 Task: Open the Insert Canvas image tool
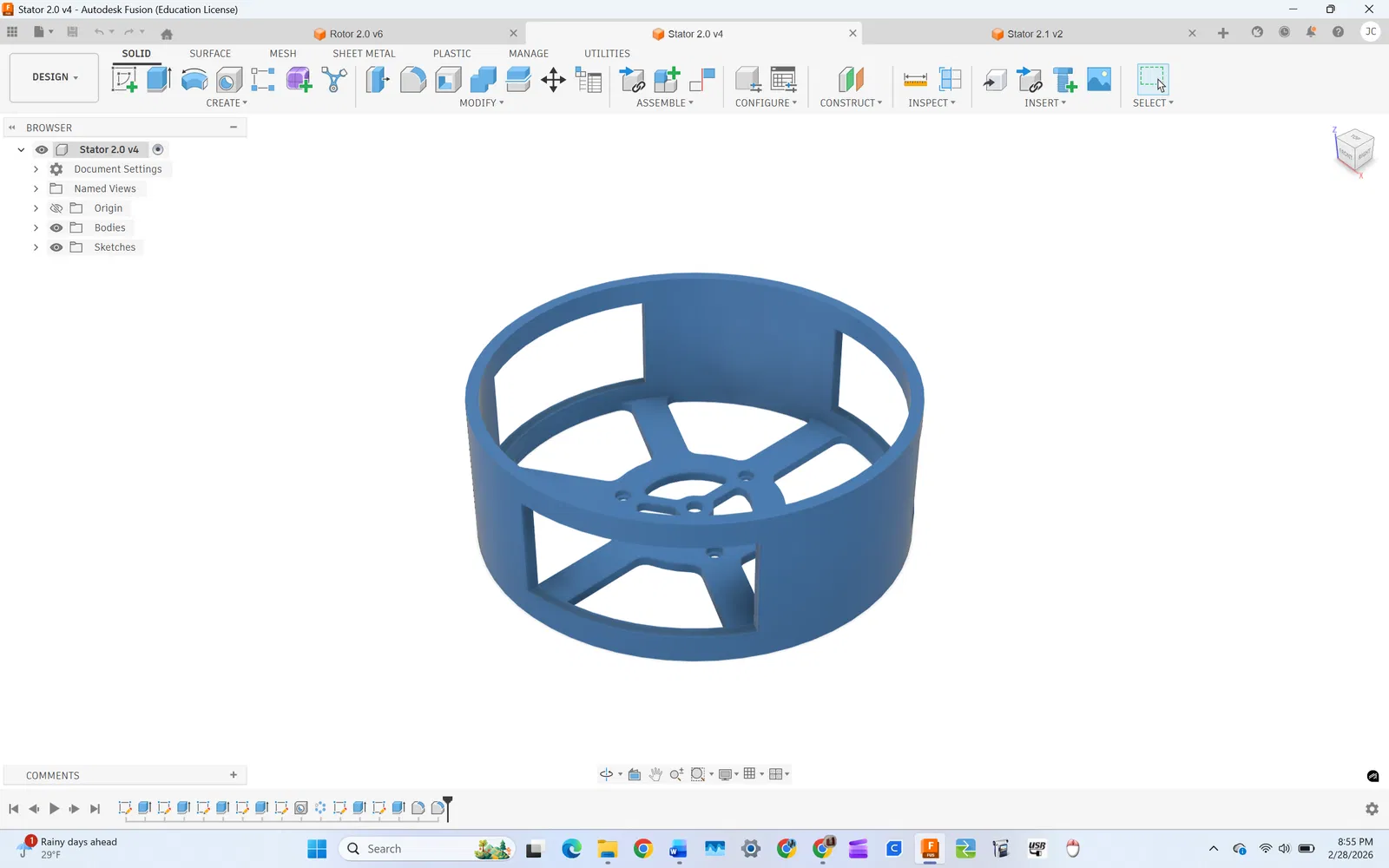coord(1099,80)
